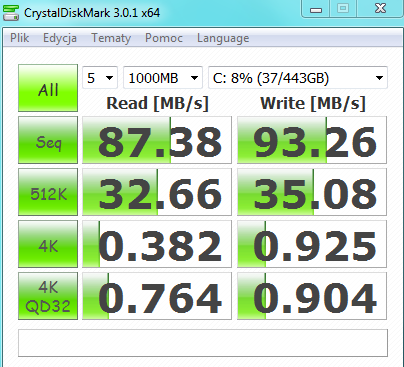This screenshot has width=404, height=367.
Task: Select the 4K QD32 read result 0.764
Action: (157, 296)
